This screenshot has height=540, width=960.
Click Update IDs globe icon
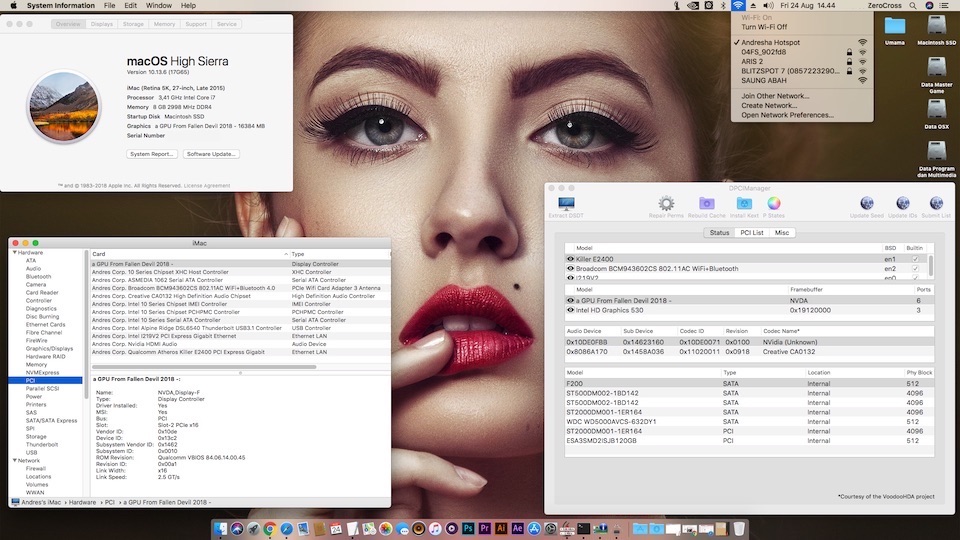coord(902,203)
